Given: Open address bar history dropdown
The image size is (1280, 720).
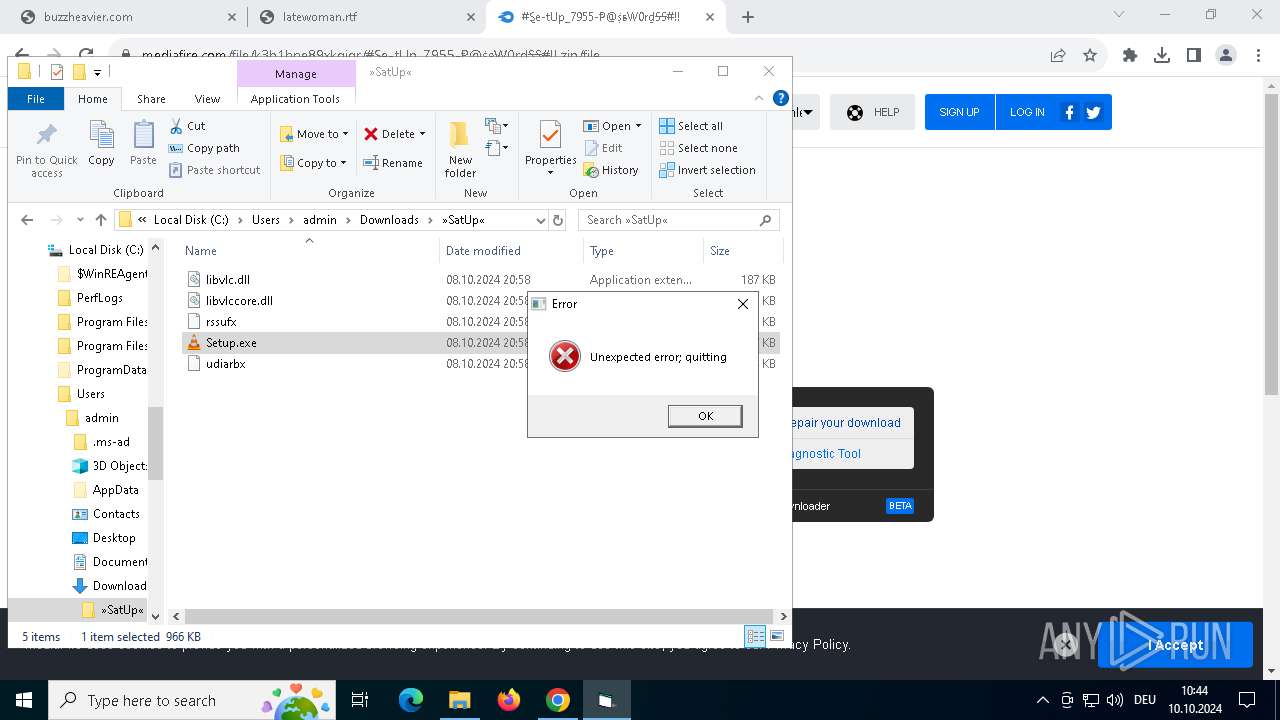Looking at the screenshot, I should [541, 220].
